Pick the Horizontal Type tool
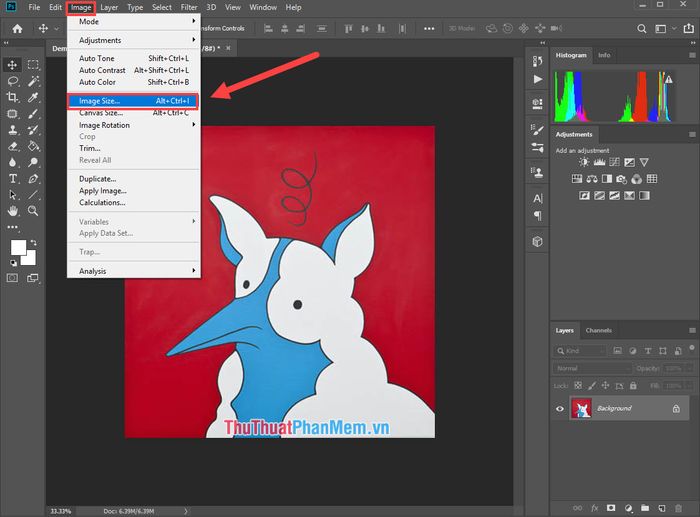This screenshot has width=700, height=517. [13, 179]
